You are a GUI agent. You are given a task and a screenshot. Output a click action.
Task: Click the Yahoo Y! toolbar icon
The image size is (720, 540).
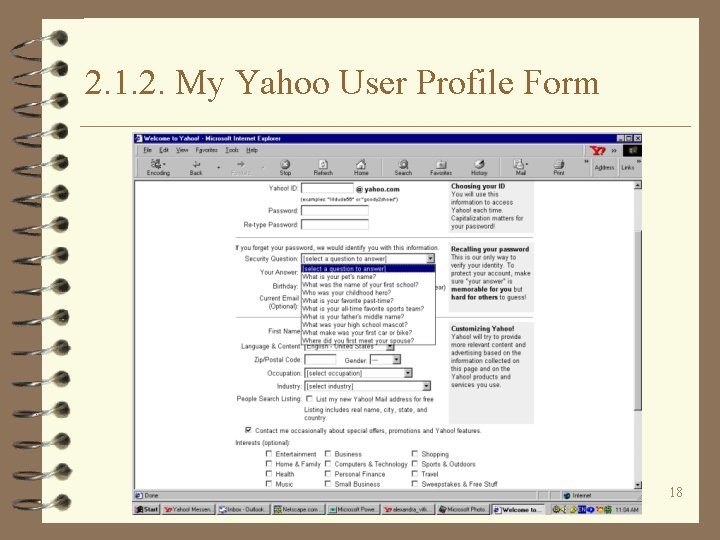click(x=597, y=151)
